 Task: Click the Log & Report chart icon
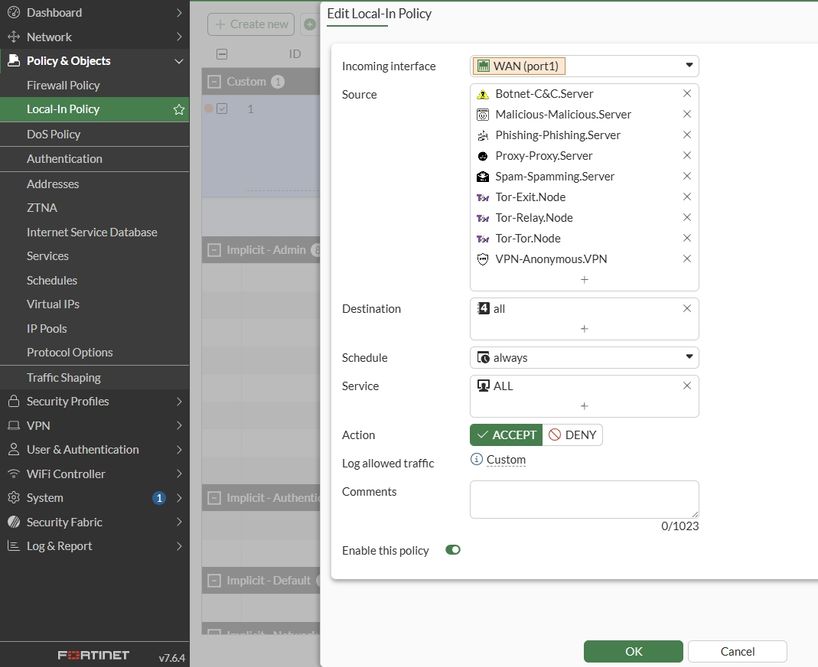(14, 545)
